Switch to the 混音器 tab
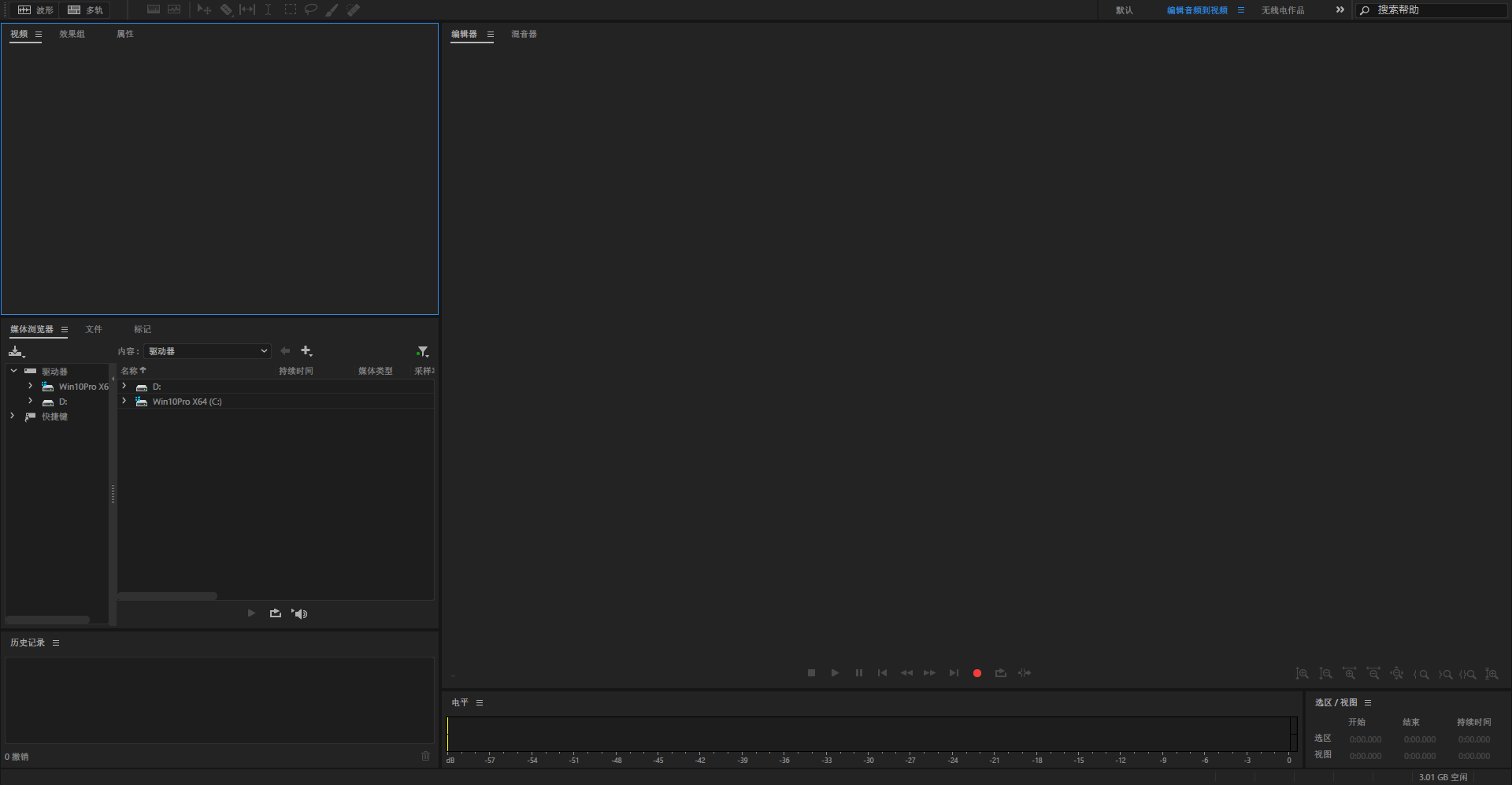 (523, 34)
